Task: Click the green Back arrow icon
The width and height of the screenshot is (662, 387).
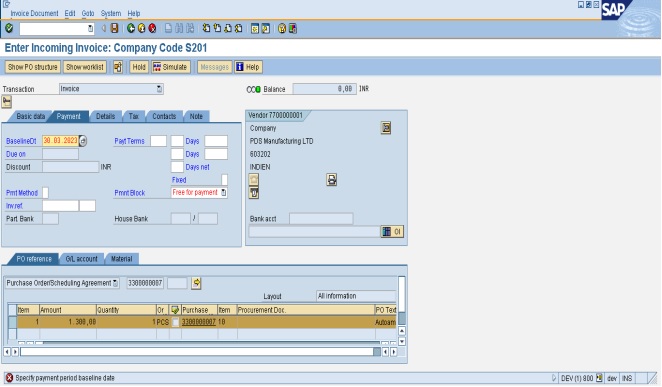Action: pyautogui.click(x=131, y=28)
